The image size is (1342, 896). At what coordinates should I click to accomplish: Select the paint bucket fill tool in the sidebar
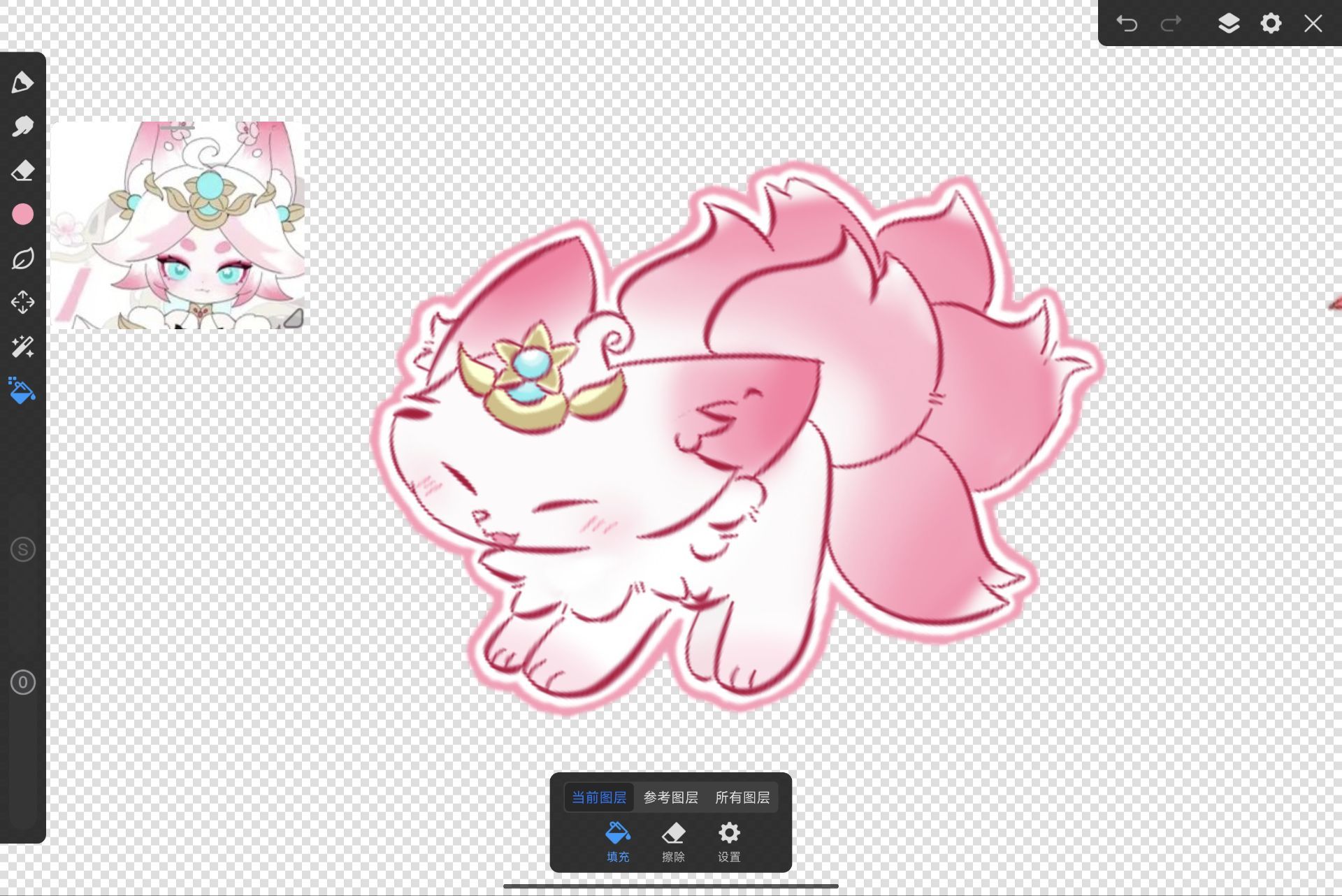[x=22, y=391]
